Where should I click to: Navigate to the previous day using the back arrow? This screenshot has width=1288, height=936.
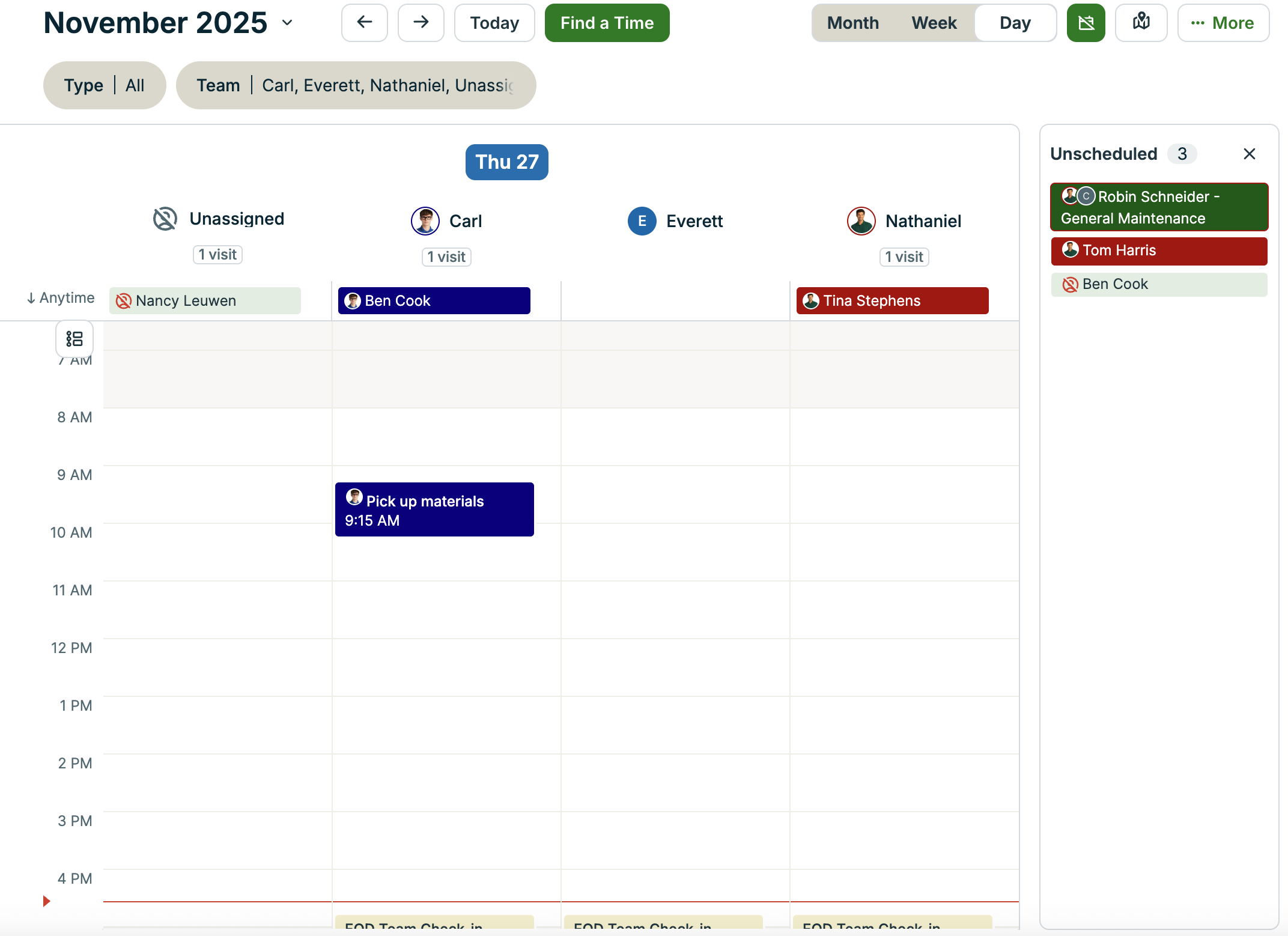coord(364,22)
